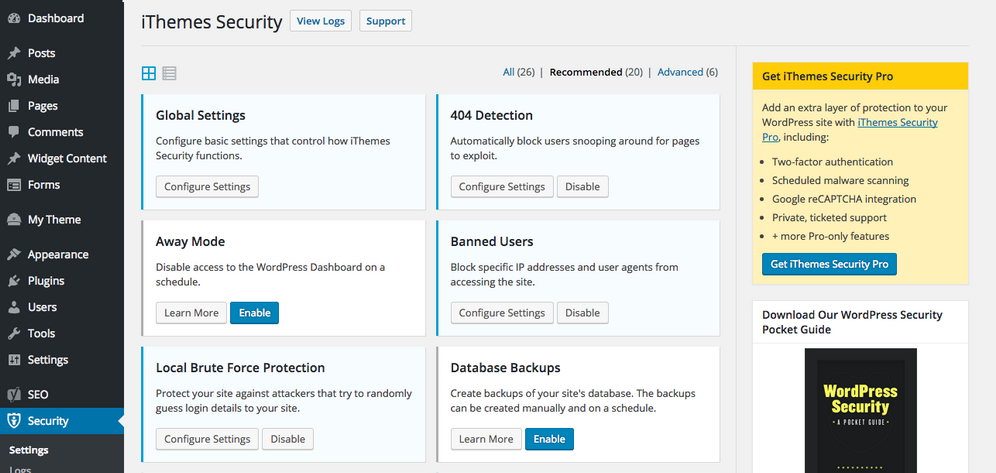Click the Forms icon in sidebar
This screenshot has width=996, height=473.
(x=14, y=185)
